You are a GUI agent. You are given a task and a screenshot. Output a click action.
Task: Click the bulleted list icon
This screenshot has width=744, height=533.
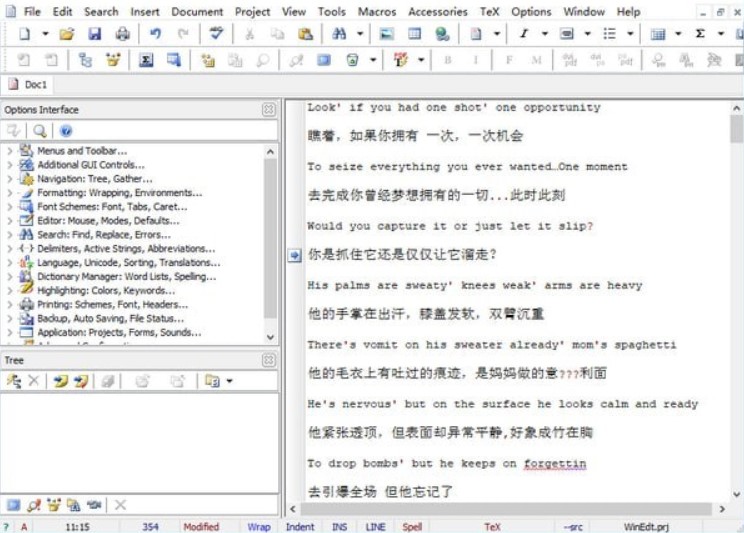point(610,33)
